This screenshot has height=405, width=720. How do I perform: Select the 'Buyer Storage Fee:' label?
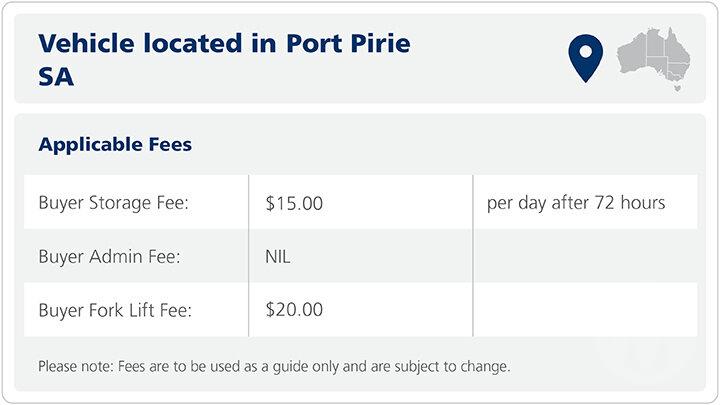(x=114, y=203)
